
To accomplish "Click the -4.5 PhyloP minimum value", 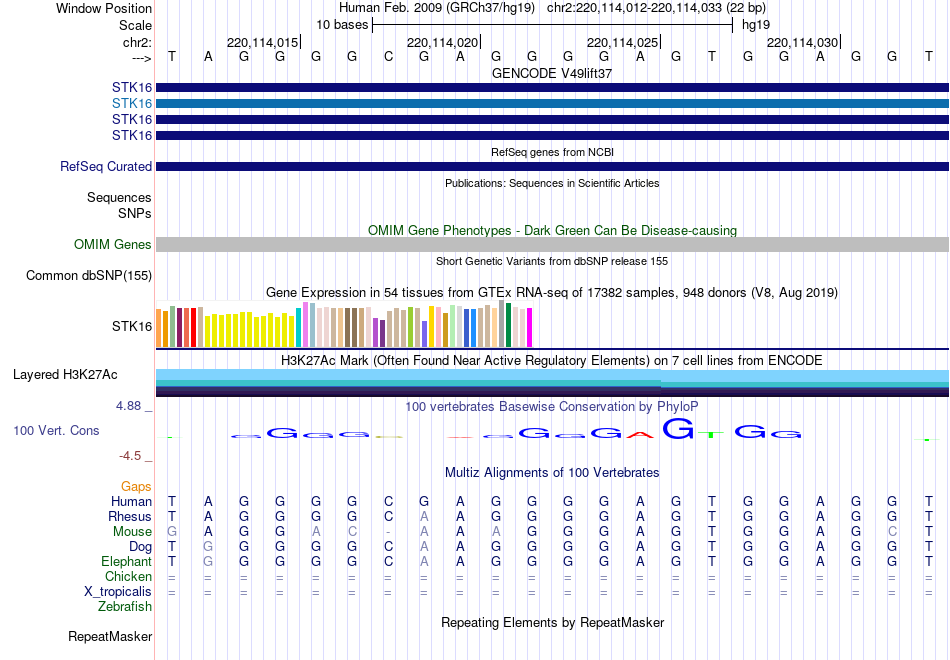I will tap(130, 456).
